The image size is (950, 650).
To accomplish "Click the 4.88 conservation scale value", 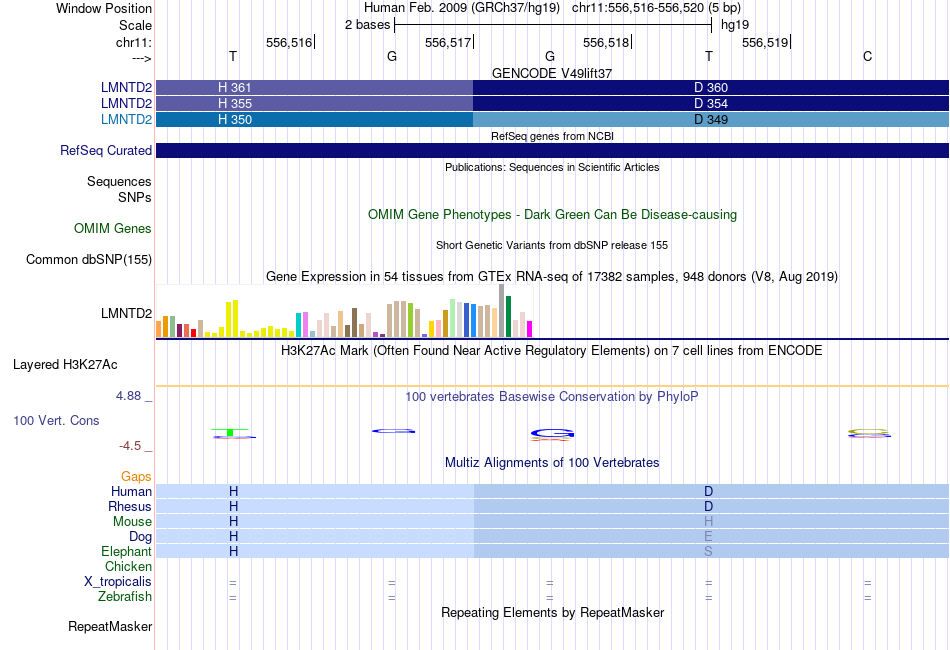I will pos(128,396).
